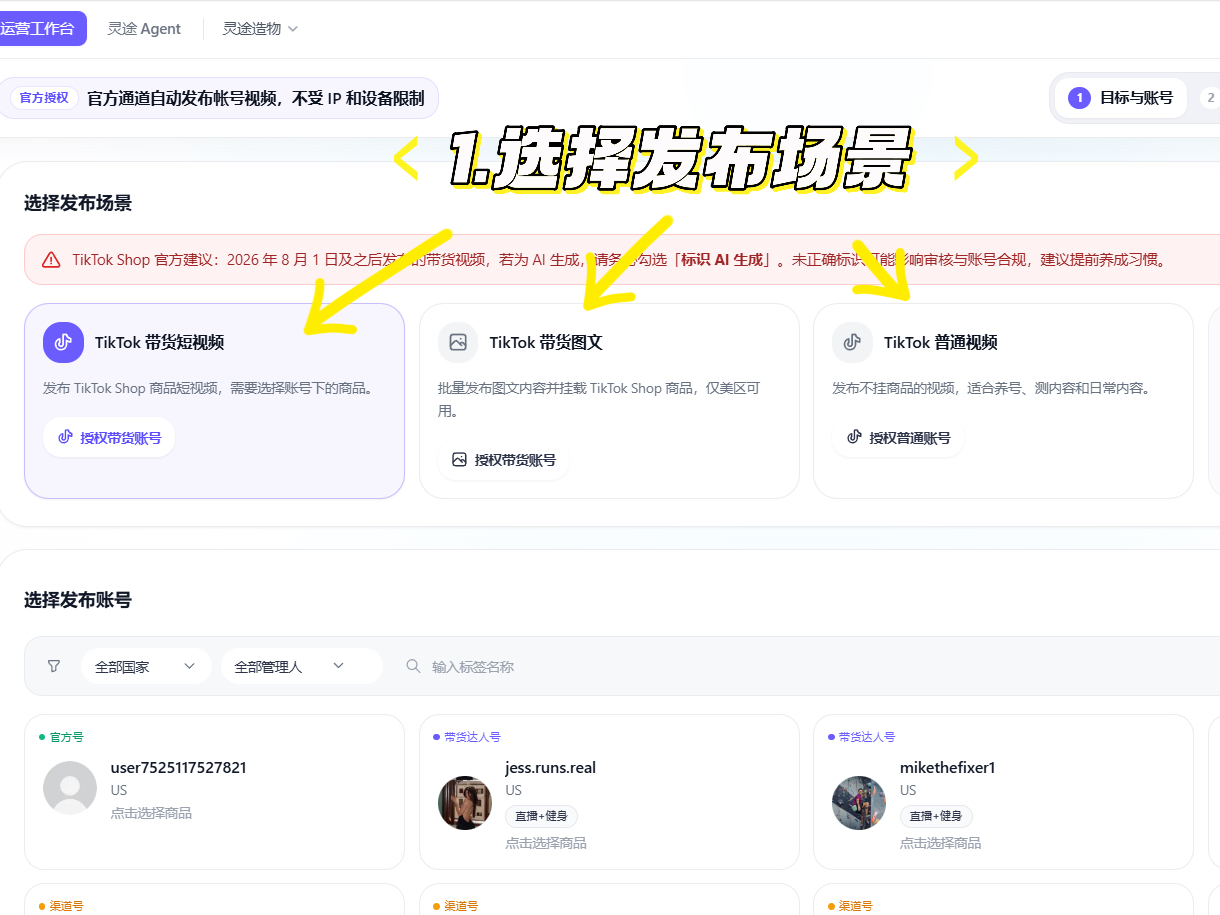Click 直播+健身 tag on jess.runs.real

click(x=541, y=816)
